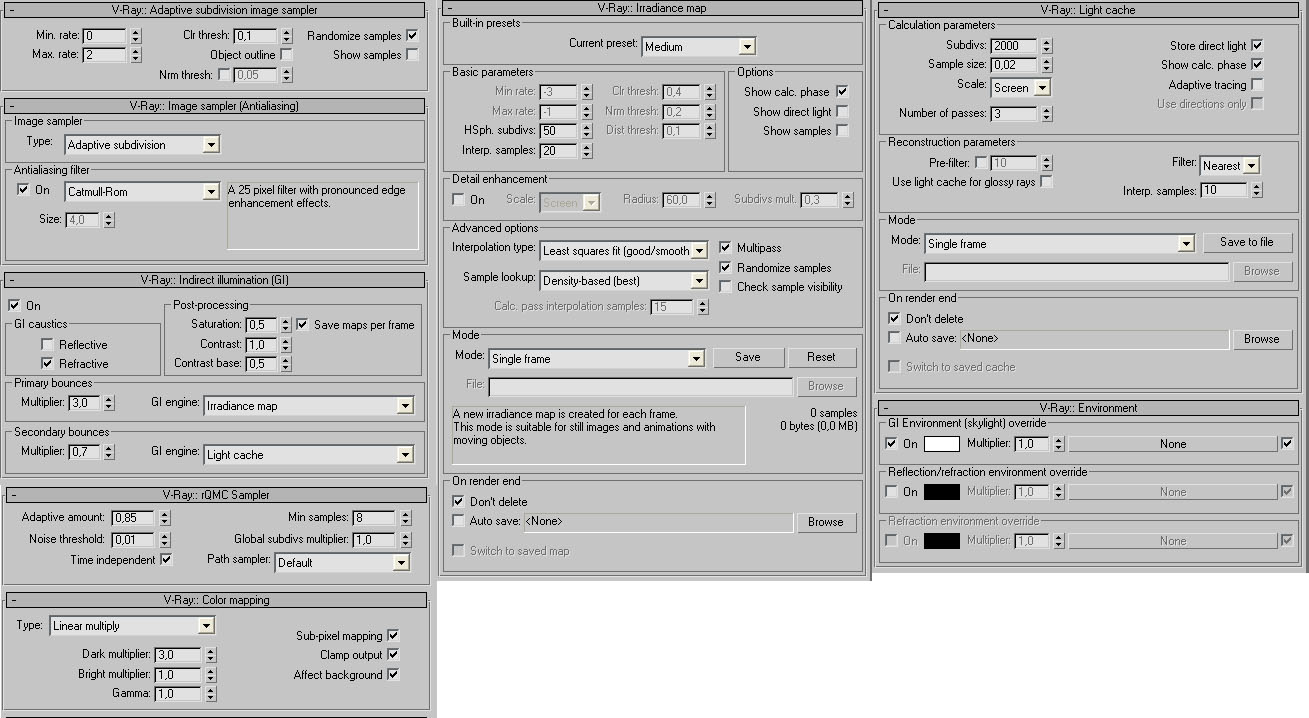Image resolution: width=1309 pixels, height=718 pixels.
Task: Click Irradiance map Save button
Action: click(x=747, y=357)
